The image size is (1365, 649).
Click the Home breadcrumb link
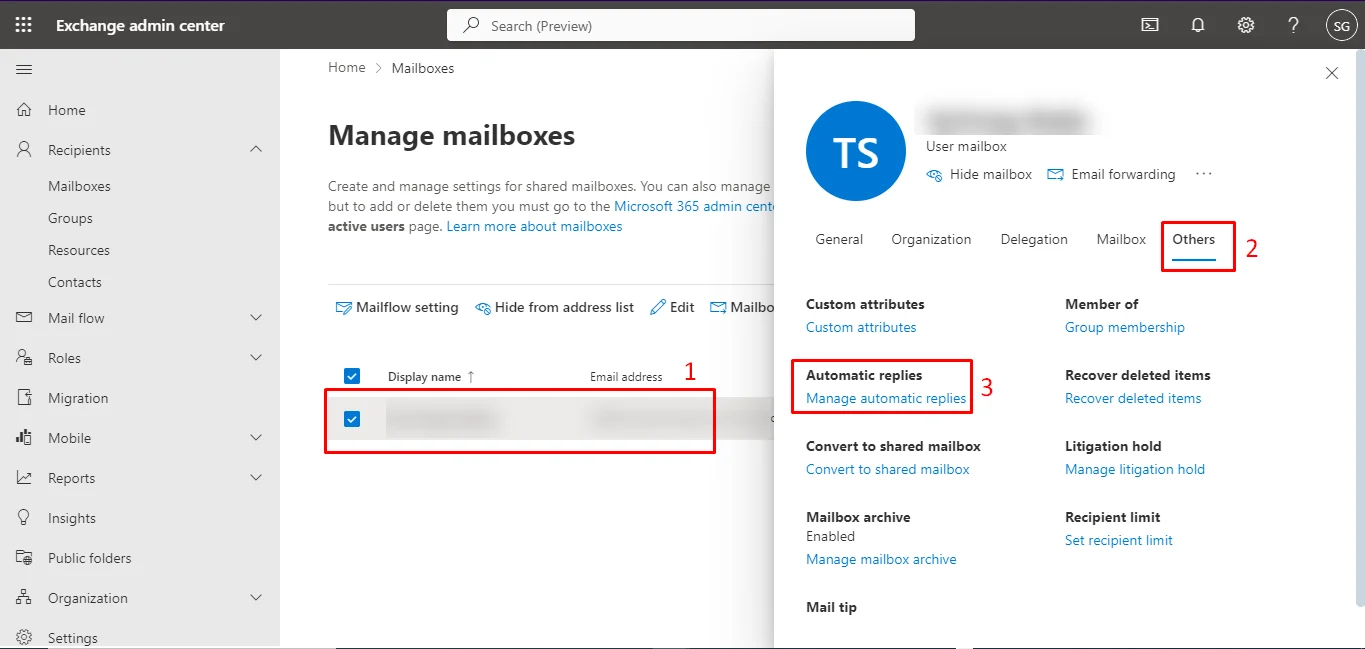(347, 68)
